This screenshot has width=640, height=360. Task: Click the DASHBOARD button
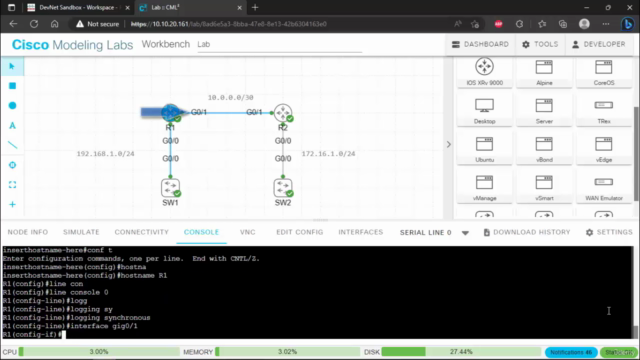coord(480,44)
